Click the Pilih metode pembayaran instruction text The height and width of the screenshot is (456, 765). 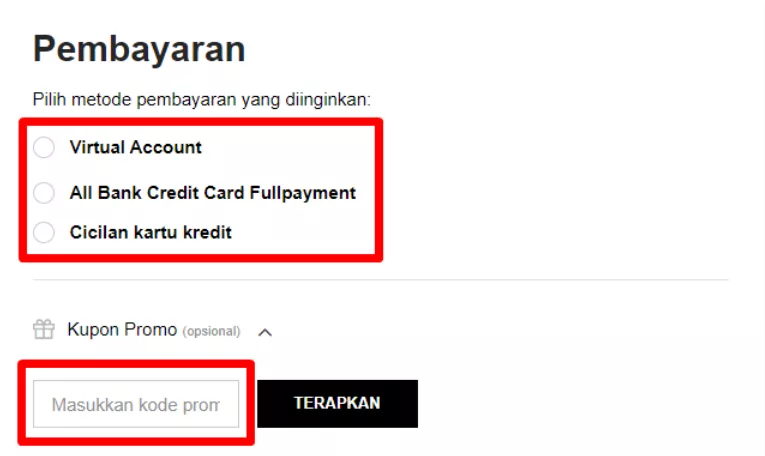click(201, 99)
